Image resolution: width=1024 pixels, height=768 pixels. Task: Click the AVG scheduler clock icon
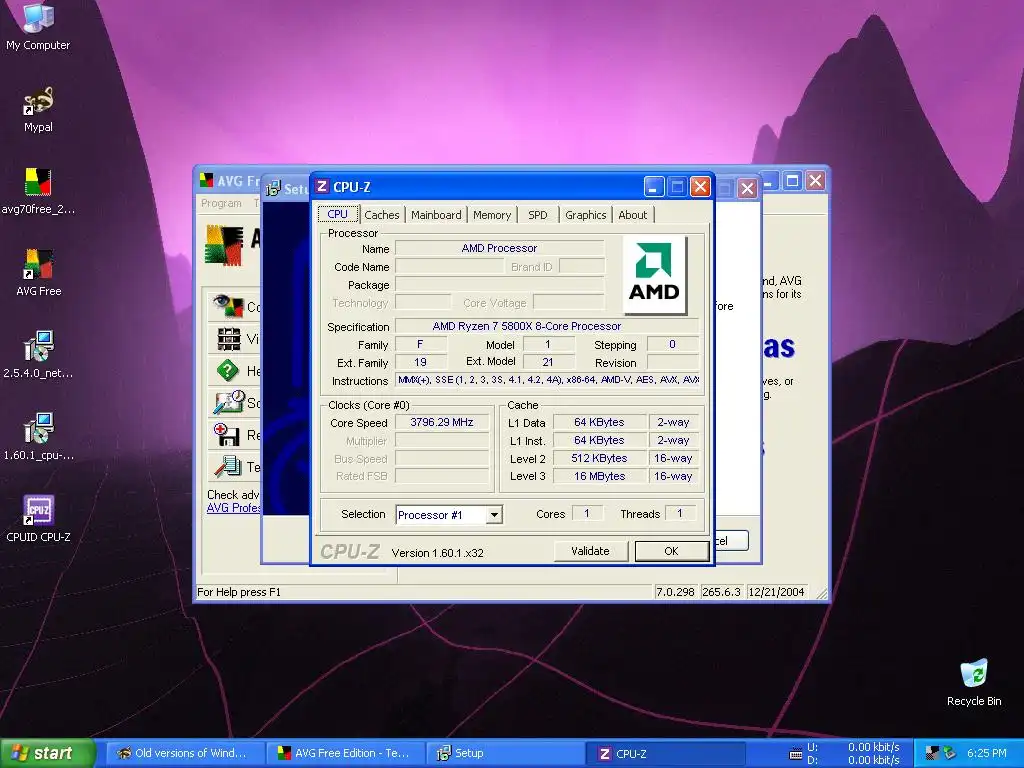pyautogui.click(x=229, y=402)
